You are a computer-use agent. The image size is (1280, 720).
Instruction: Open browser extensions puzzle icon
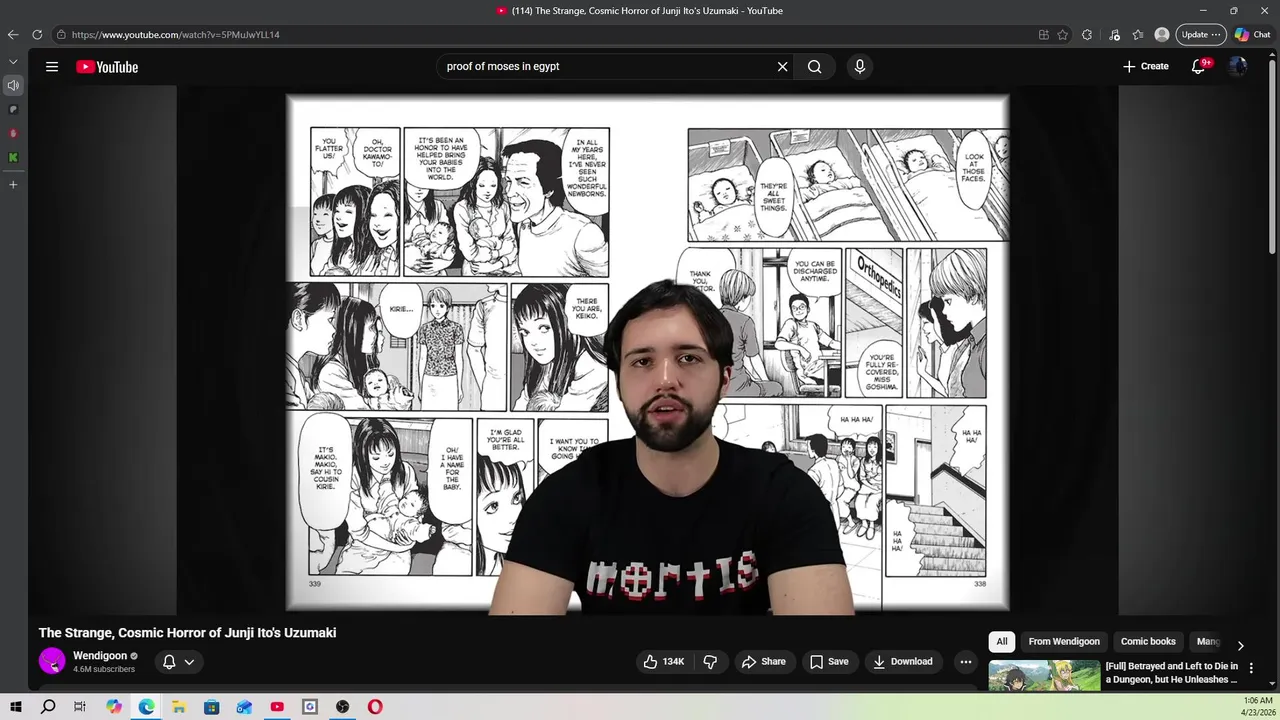pyautogui.click(x=1087, y=35)
